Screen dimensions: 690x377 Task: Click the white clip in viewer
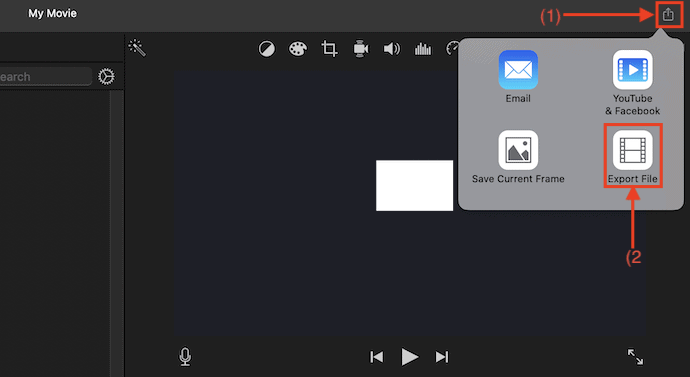(414, 186)
